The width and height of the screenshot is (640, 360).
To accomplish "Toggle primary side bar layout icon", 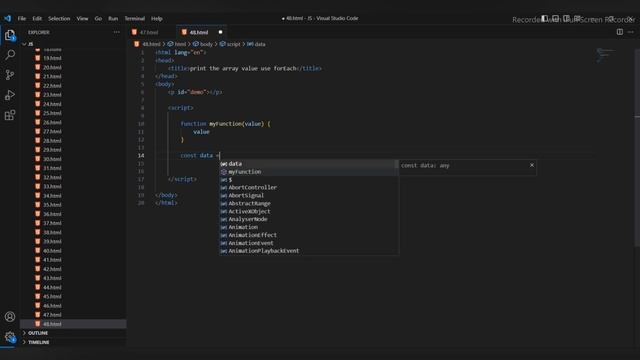I will tap(544, 18).
